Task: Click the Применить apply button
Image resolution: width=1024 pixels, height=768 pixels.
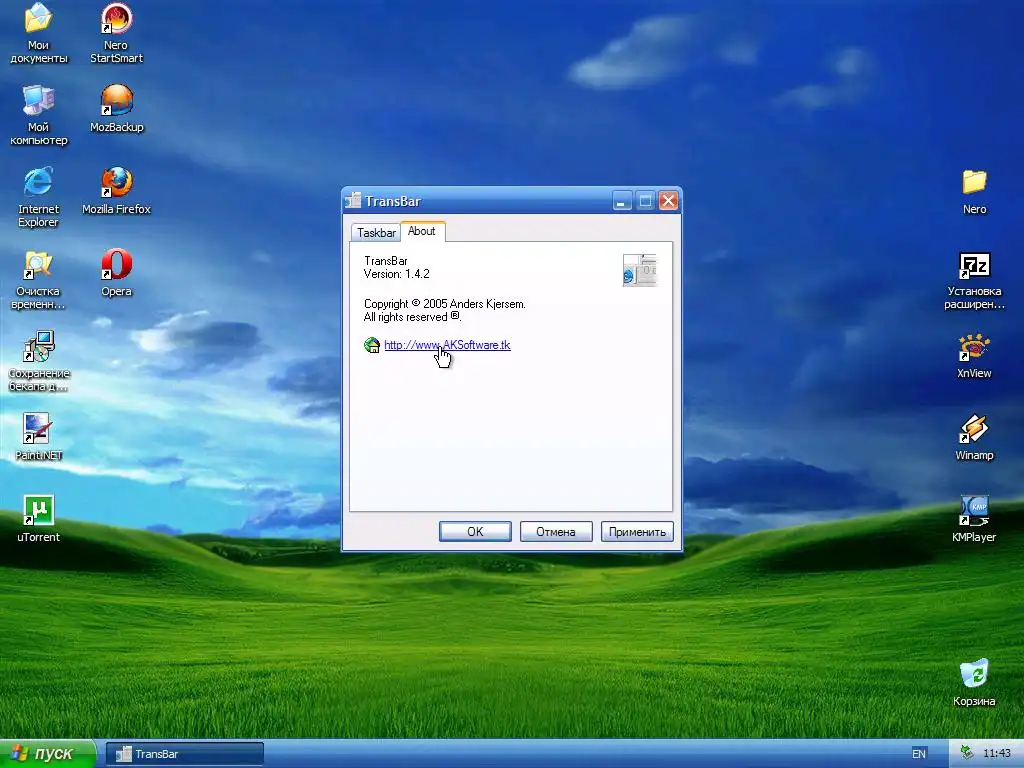Action: tap(637, 532)
